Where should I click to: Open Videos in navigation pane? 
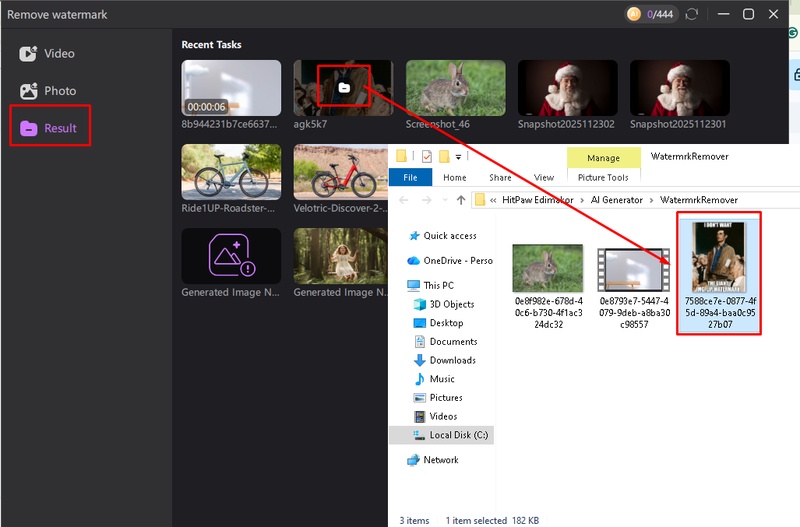pyautogui.click(x=435, y=416)
